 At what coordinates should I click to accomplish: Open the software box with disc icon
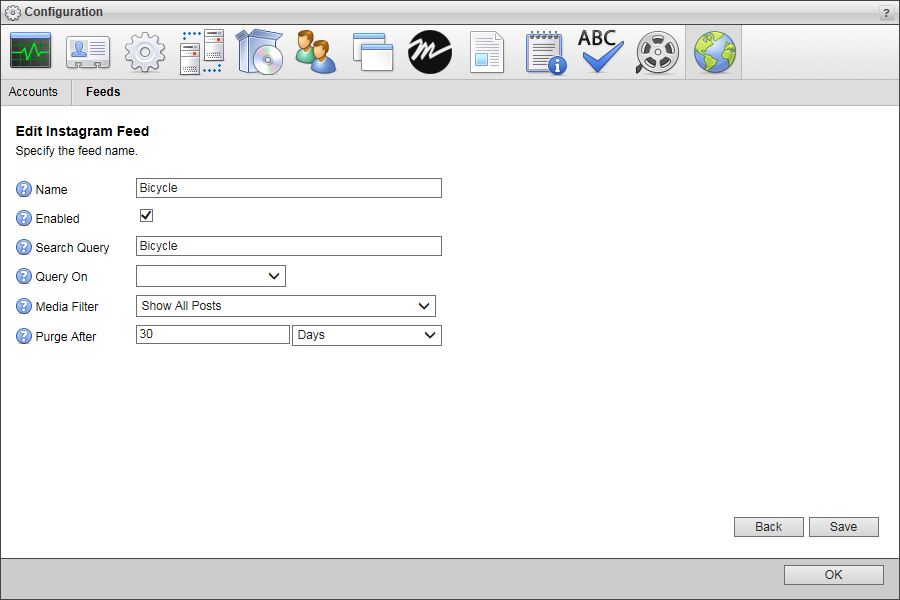pos(259,52)
